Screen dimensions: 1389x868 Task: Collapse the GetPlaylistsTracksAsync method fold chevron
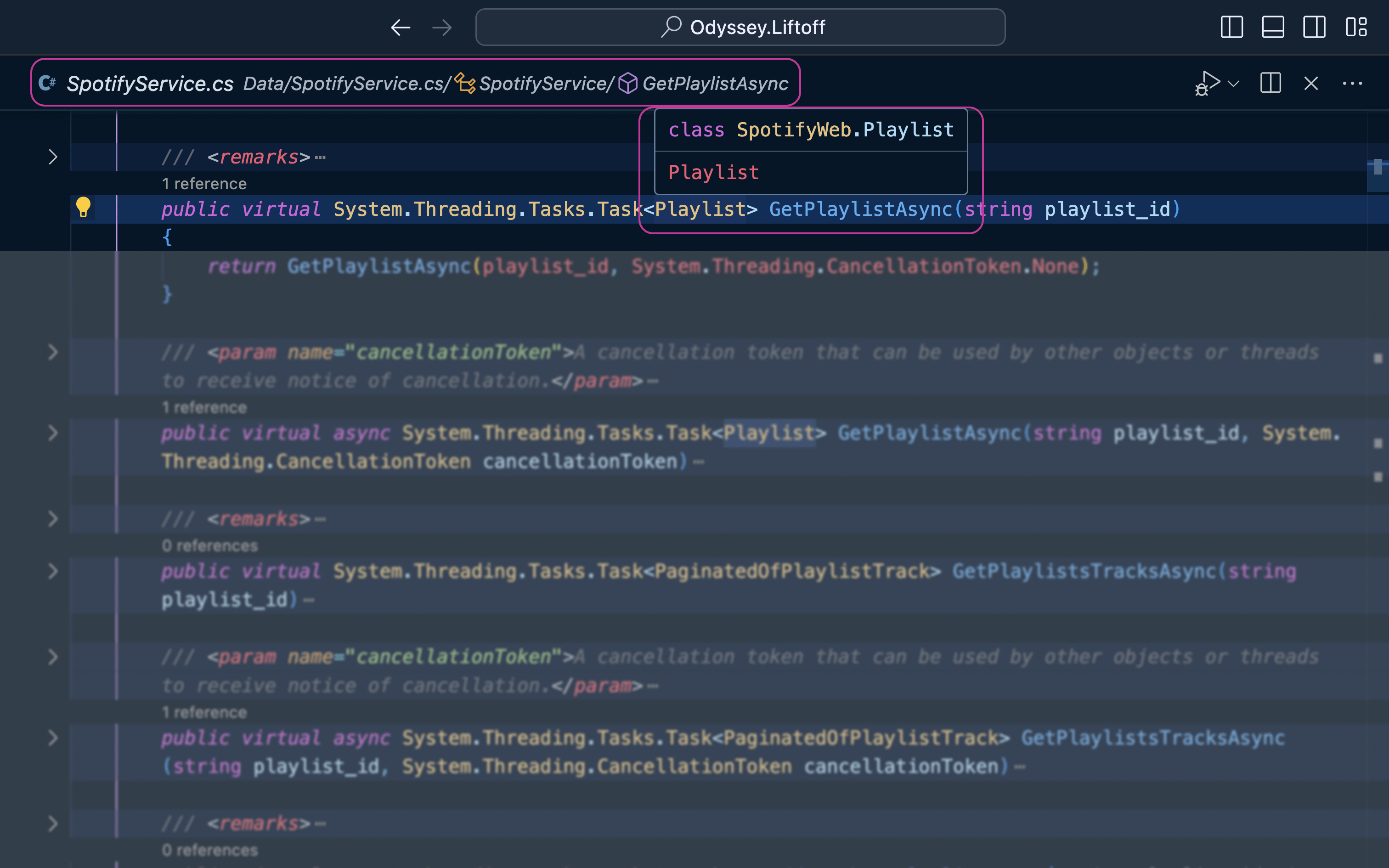53,571
